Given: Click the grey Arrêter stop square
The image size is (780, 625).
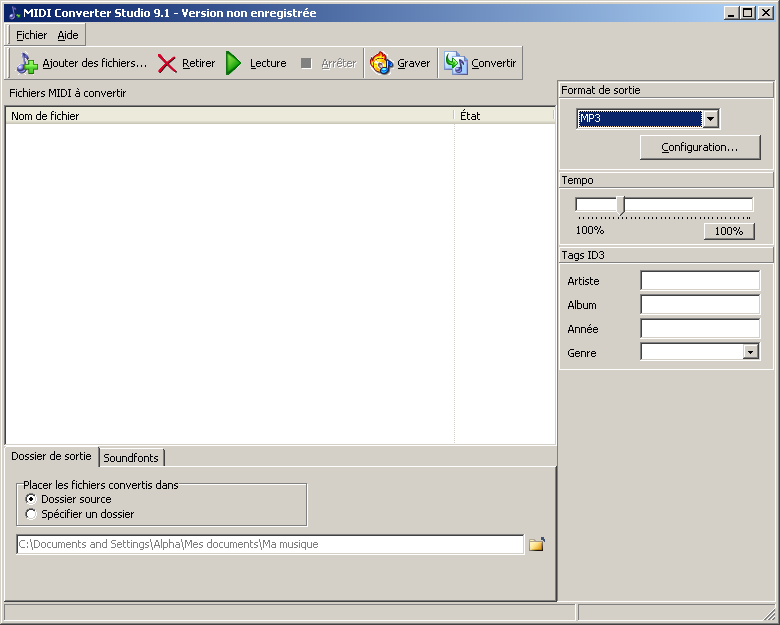Looking at the screenshot, I should (x=306, y=63).
